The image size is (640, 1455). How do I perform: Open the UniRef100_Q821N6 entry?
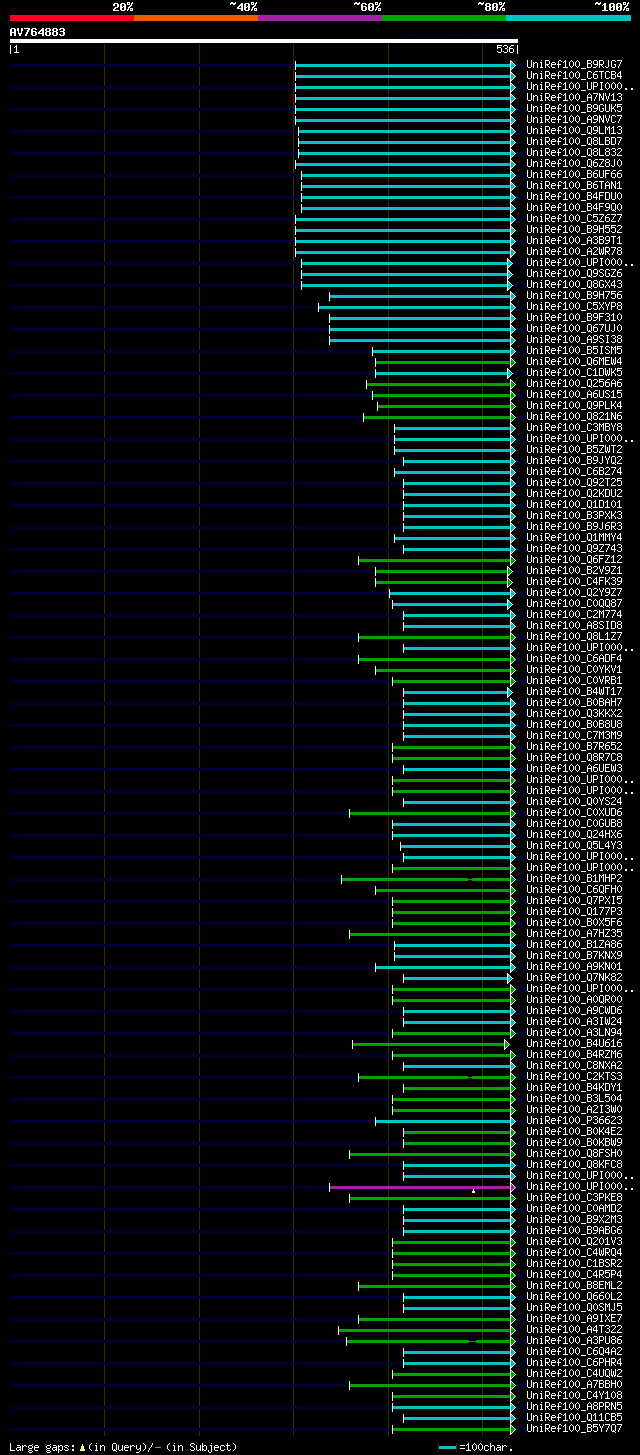point(574,416)
